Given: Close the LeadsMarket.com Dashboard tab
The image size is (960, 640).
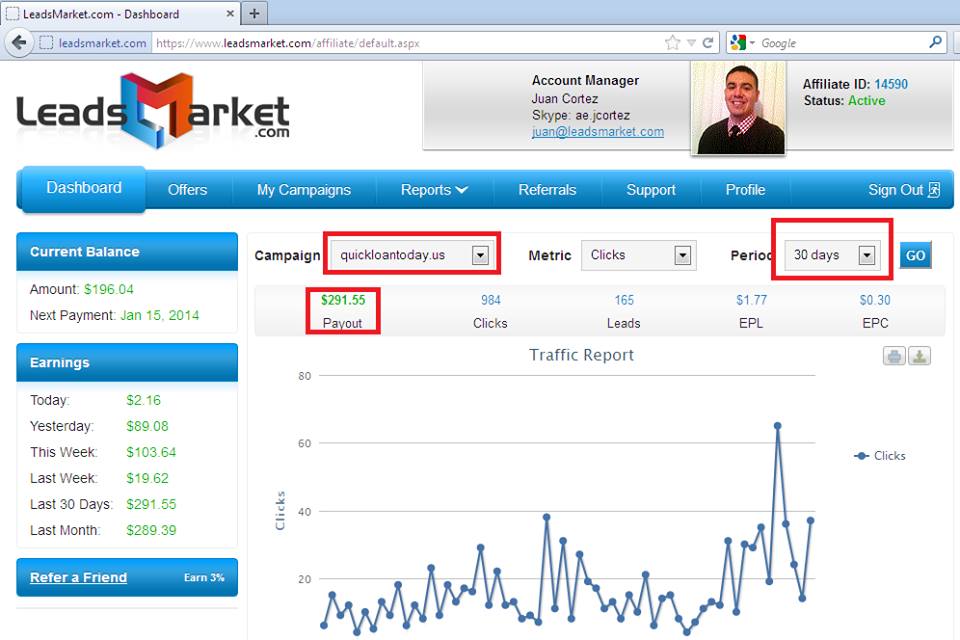Looking at the screenshot, I should point(230,13).
